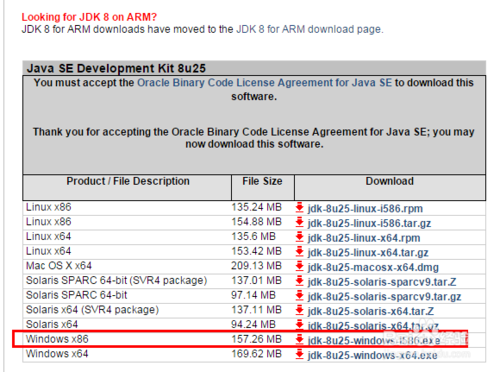Download jdk-8u25-linux-x64.rpm file link
500x372 pixels.
[x=364, y=238]
